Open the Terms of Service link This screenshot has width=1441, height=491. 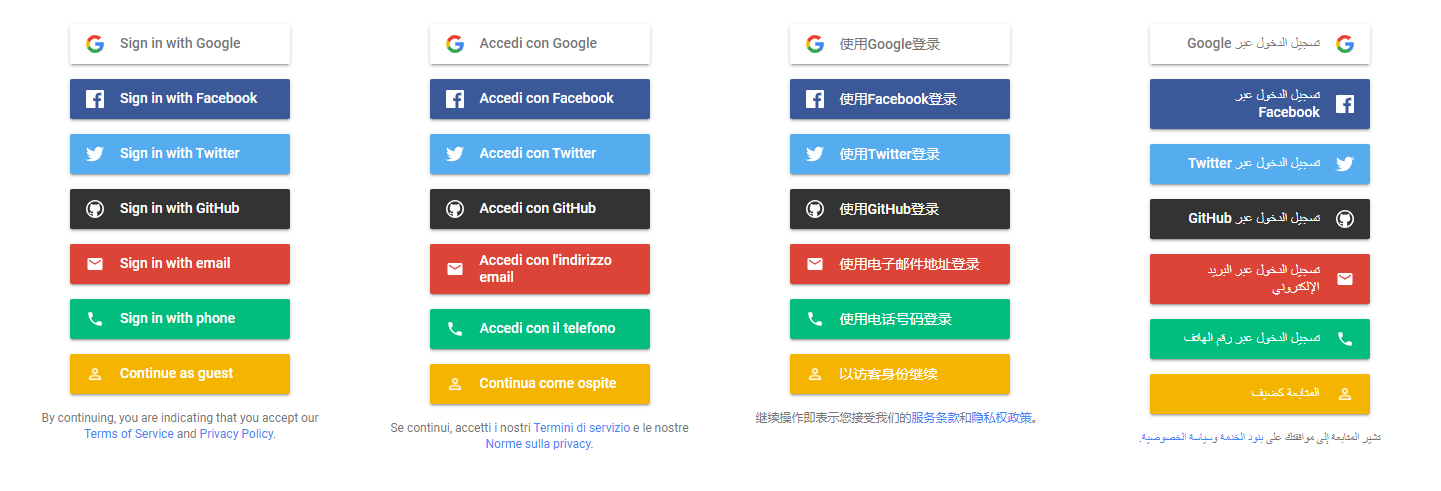pos(129,434)
